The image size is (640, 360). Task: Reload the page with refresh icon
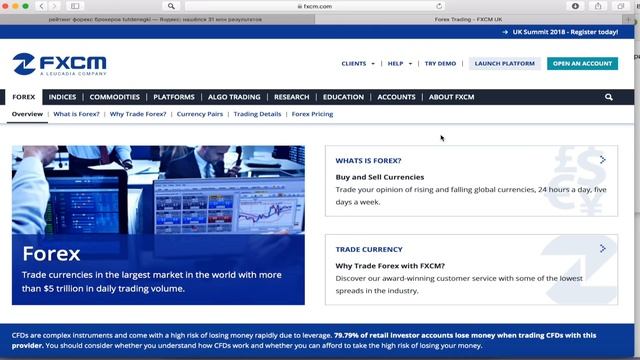point(439,6)
